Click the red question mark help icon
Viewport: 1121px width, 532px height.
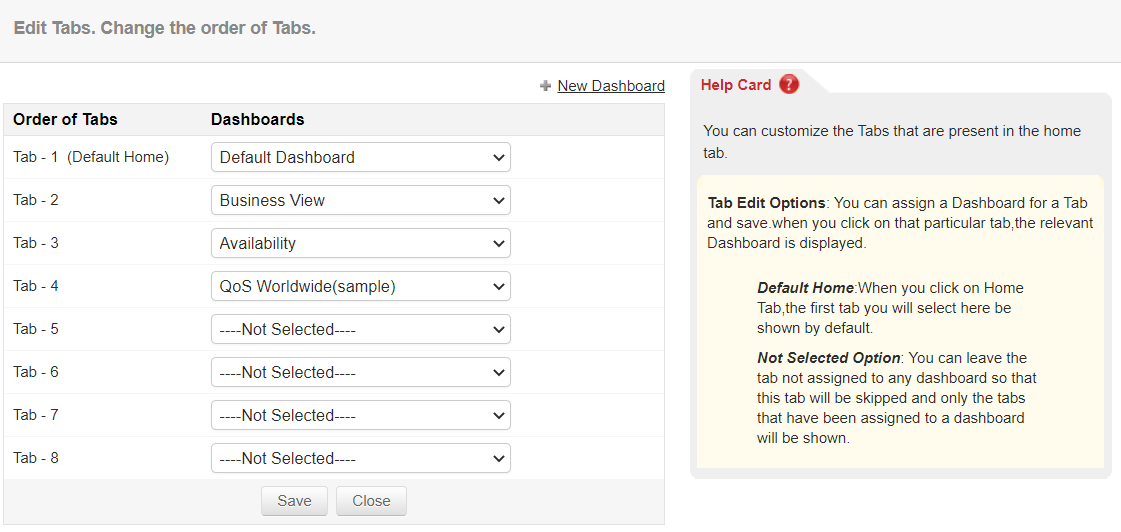[789, 85]
